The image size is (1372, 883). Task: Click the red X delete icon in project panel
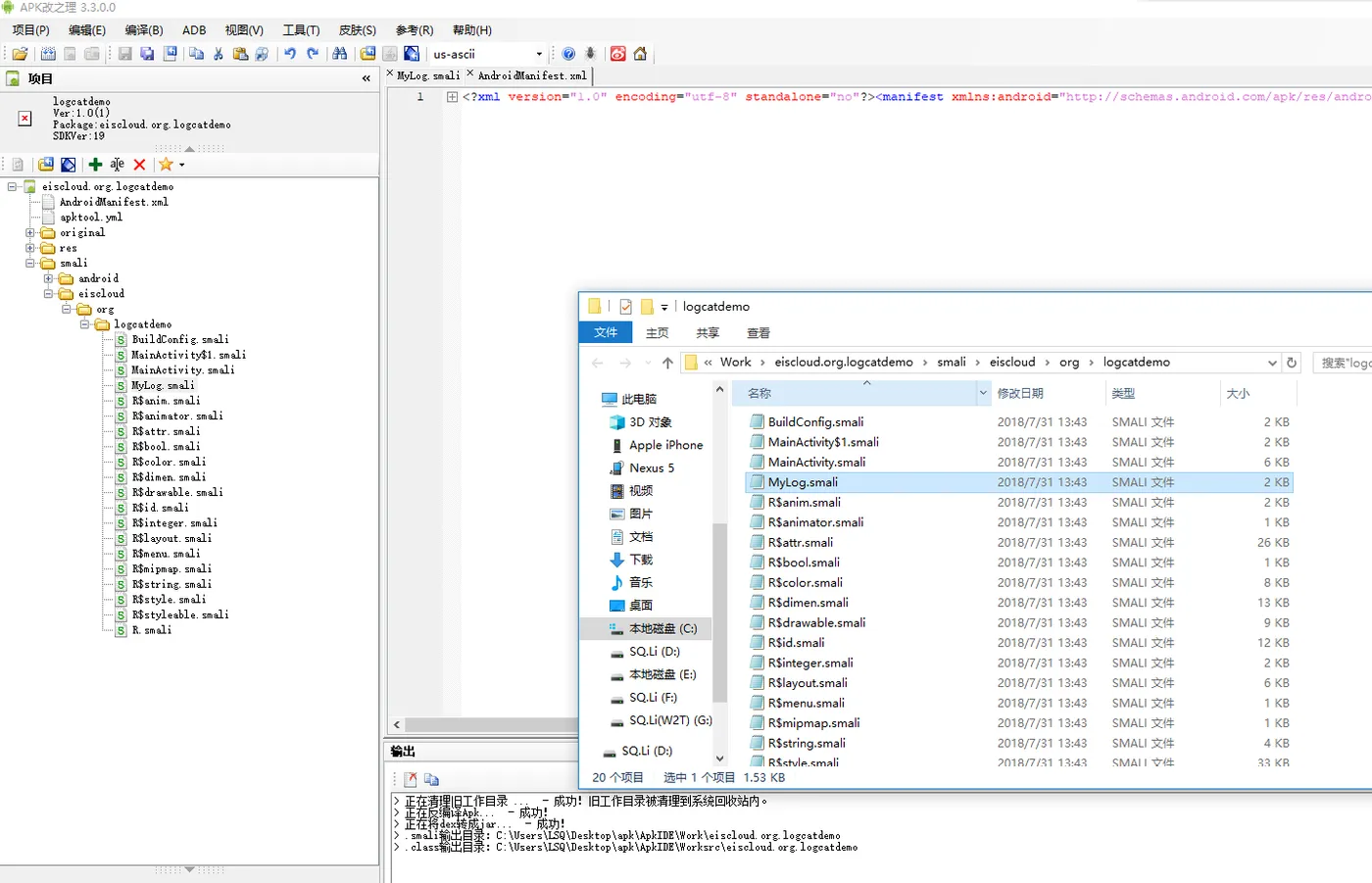tap(139, 165)
